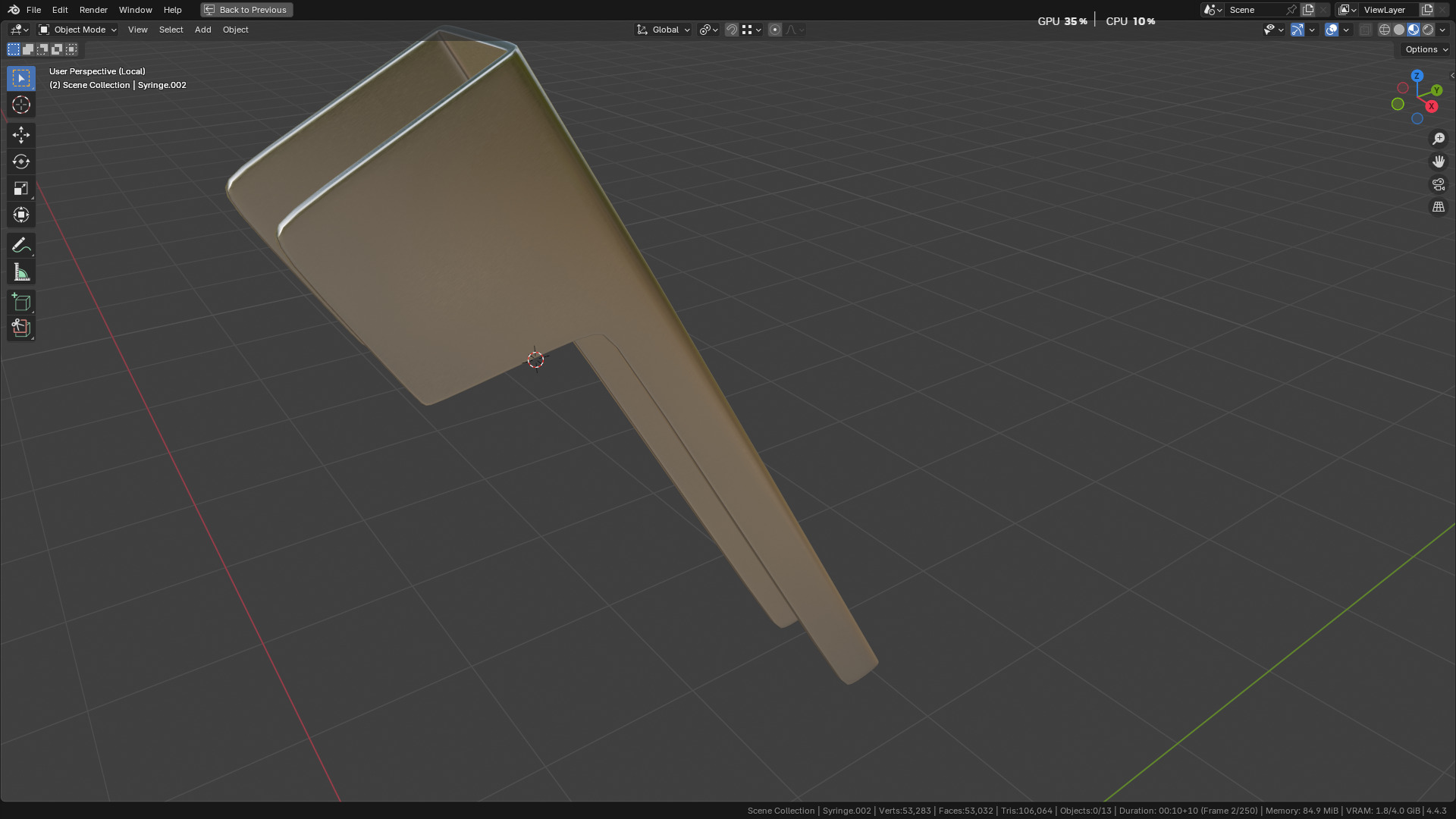Toggle show gizmos button
Viewport: 1456px width, 819px height.
click(1298, 30)
